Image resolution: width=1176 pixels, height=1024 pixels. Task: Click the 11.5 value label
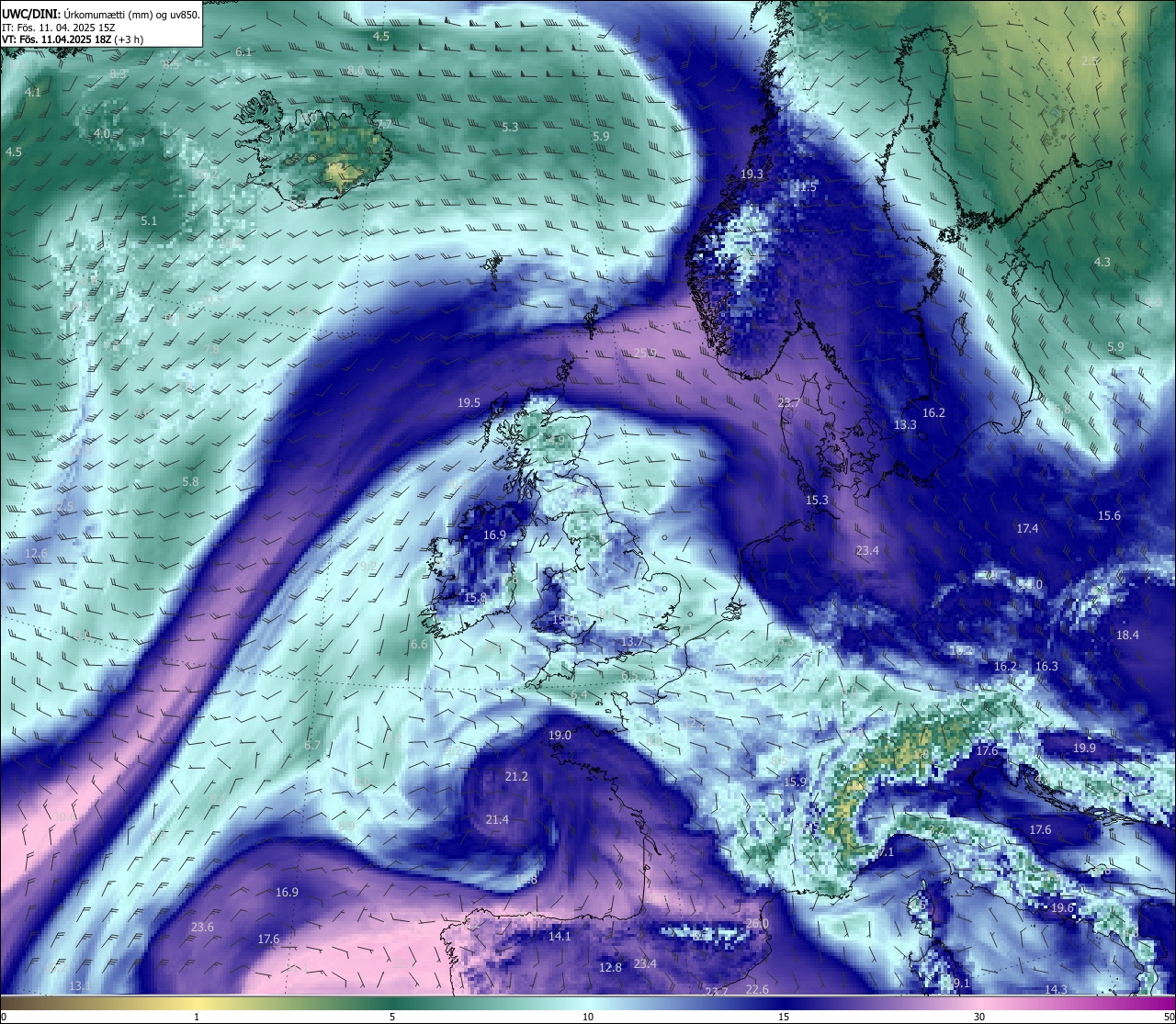[805, 186]
